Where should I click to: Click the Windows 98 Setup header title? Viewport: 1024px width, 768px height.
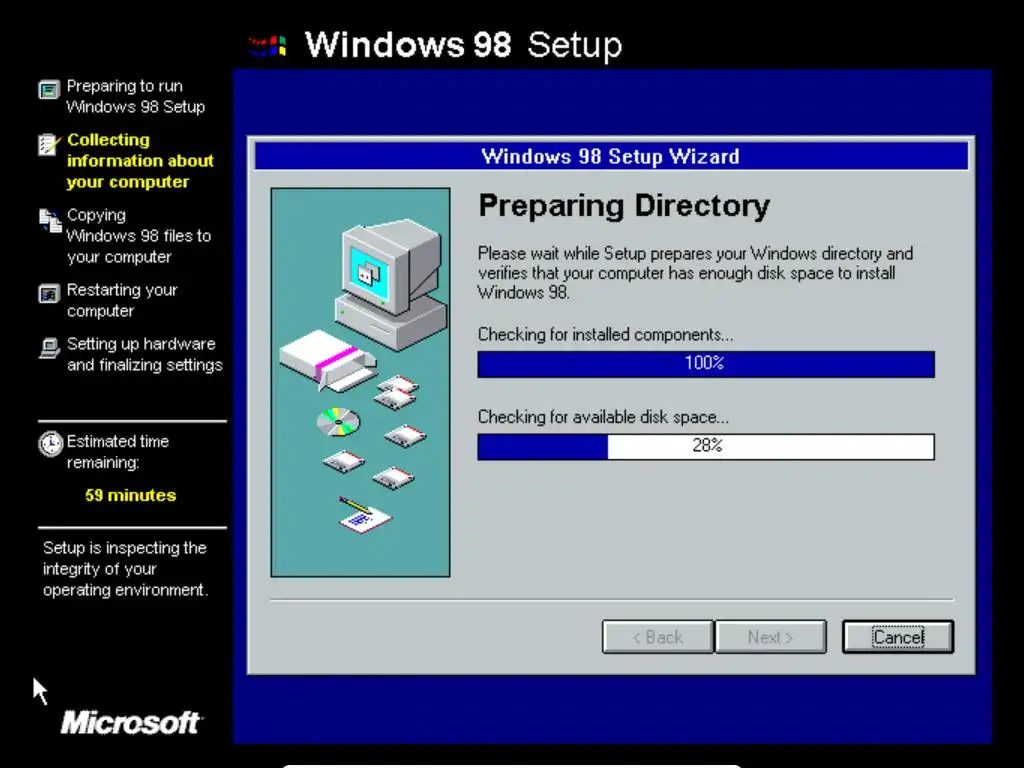464,45
